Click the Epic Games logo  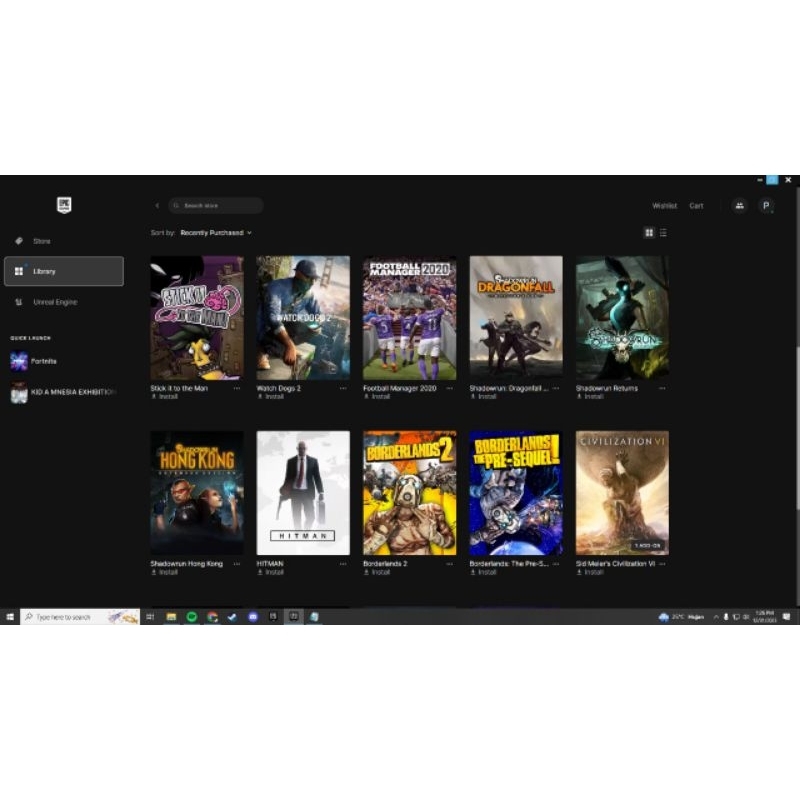(x=64, y=205)
